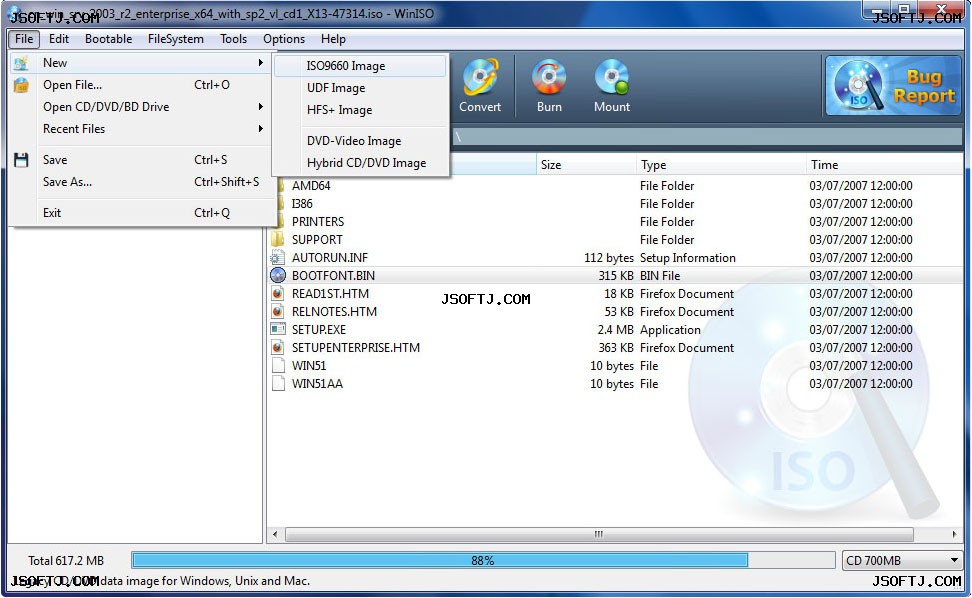Open the Tools menu
The image size is (972, 598).
click(233, 39)
